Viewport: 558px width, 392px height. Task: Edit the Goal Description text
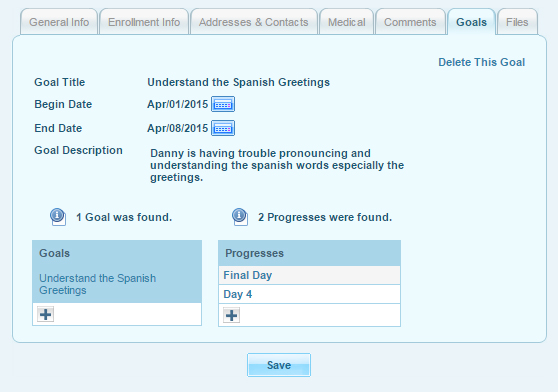pos(277,165)
